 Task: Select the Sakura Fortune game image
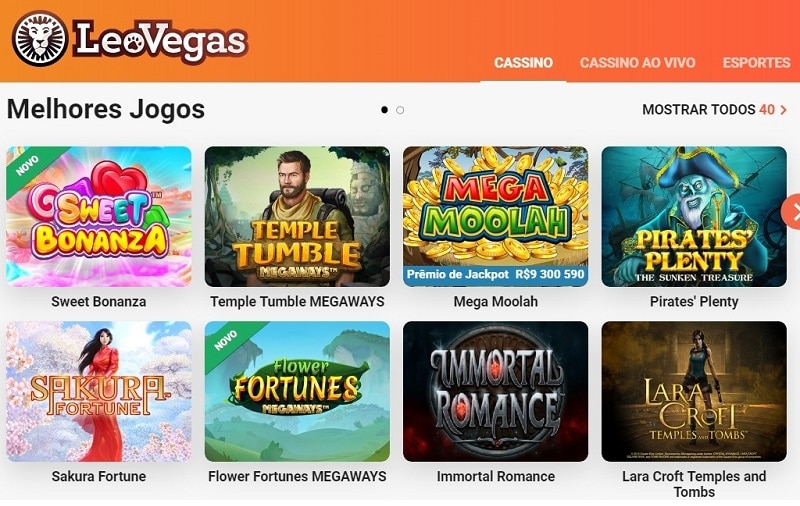98,391
